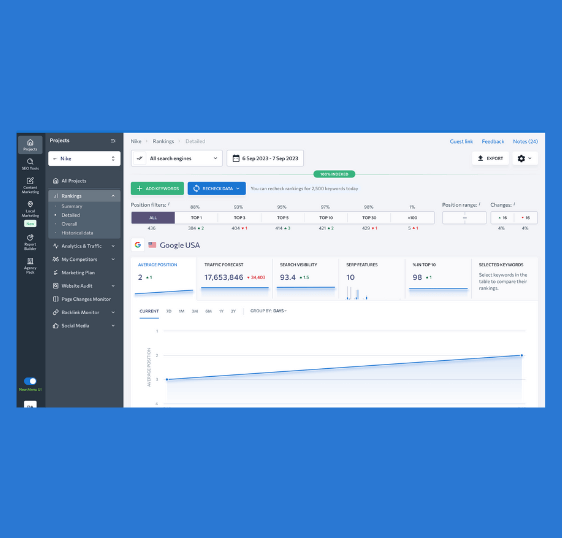Open Content Marketing section icon
Image resolution: width=562 pixels, height=538 pixels.
tap(30, 185)
